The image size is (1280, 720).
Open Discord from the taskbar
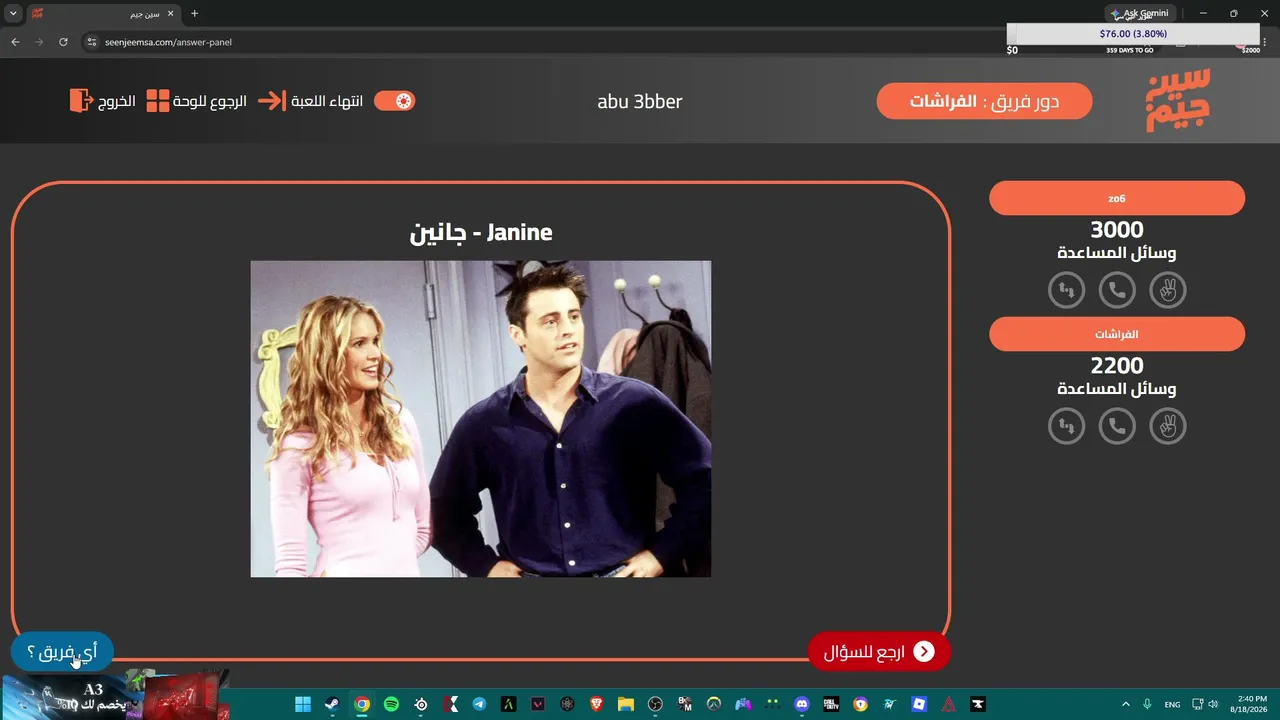(x=802, y=704)
